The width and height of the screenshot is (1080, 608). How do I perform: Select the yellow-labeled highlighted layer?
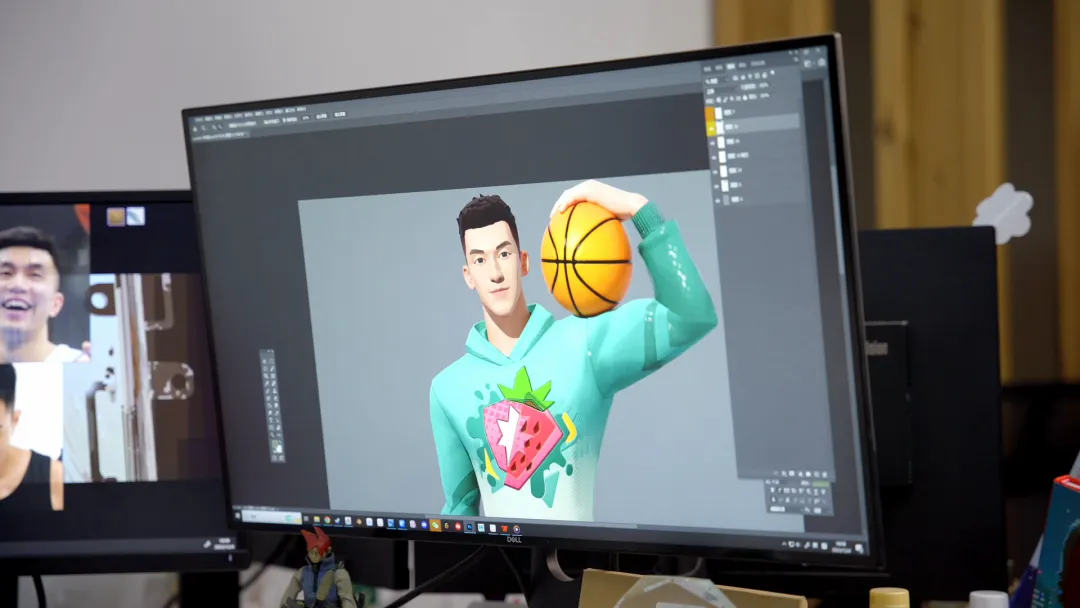click(x=752, y=127)
